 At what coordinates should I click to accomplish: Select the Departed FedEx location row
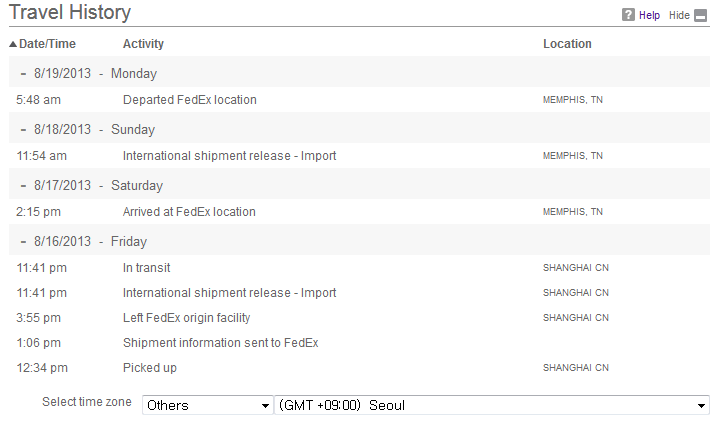pos(359,100)
